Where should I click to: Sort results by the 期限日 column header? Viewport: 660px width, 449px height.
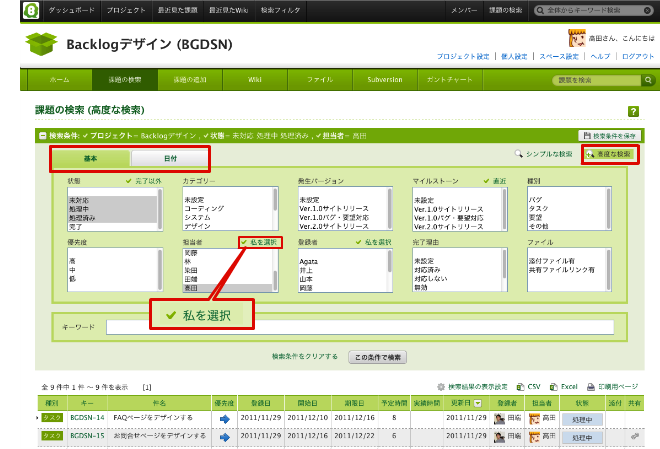click(354, 403)
